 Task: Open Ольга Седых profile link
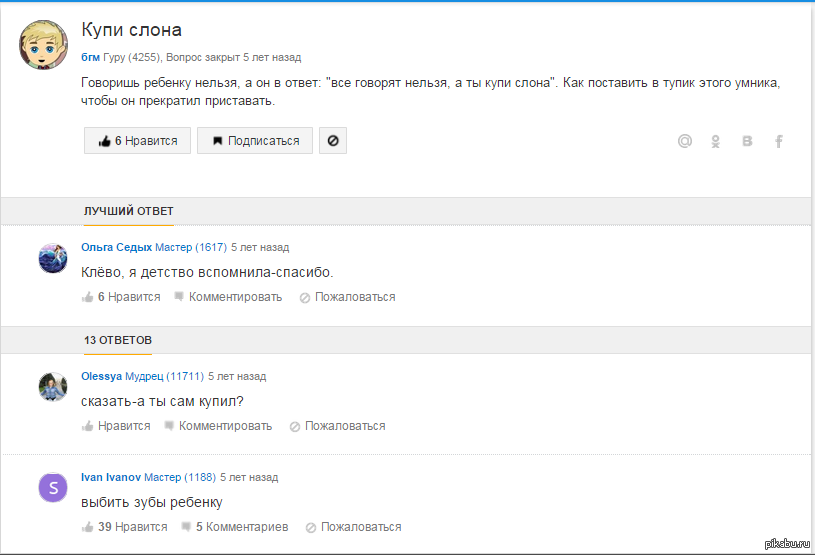pos(116,247)
